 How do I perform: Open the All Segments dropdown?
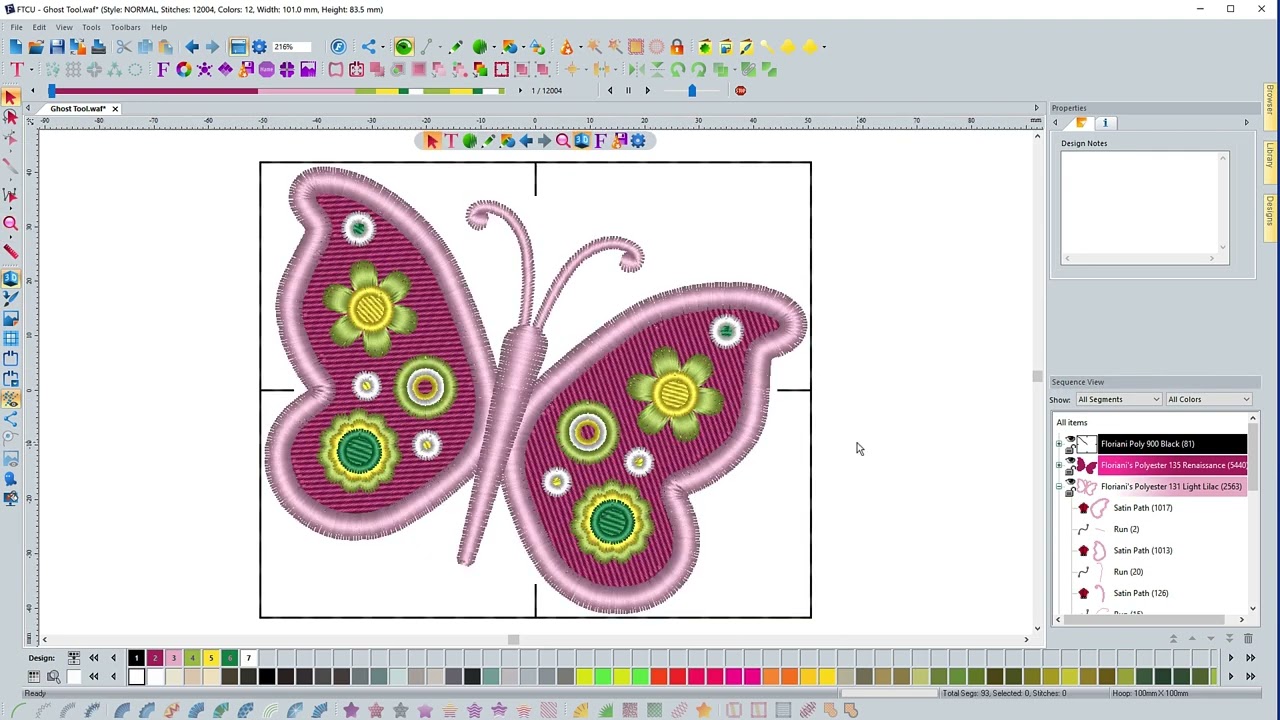point(1118,399)
